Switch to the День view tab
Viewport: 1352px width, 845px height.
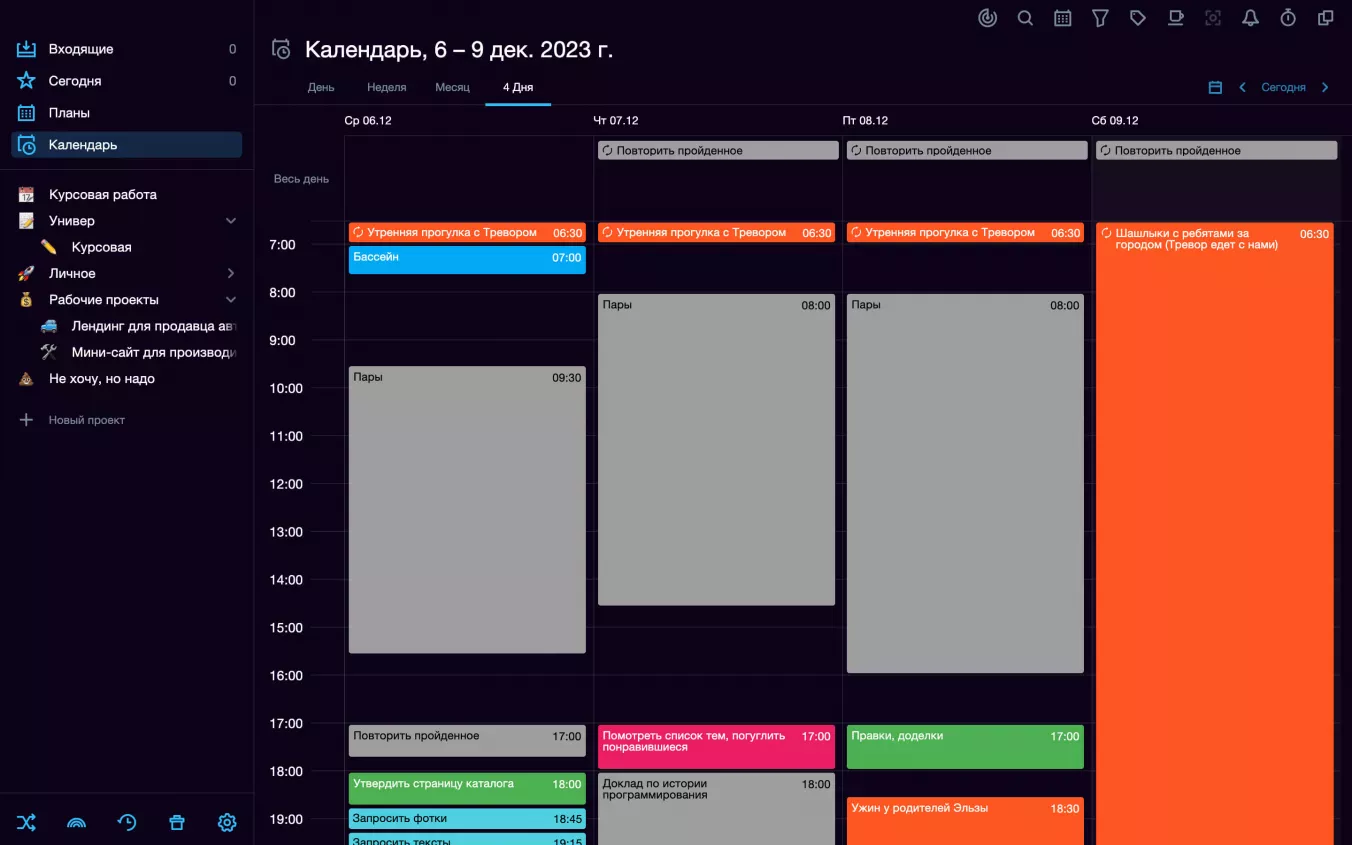point(321,87)
